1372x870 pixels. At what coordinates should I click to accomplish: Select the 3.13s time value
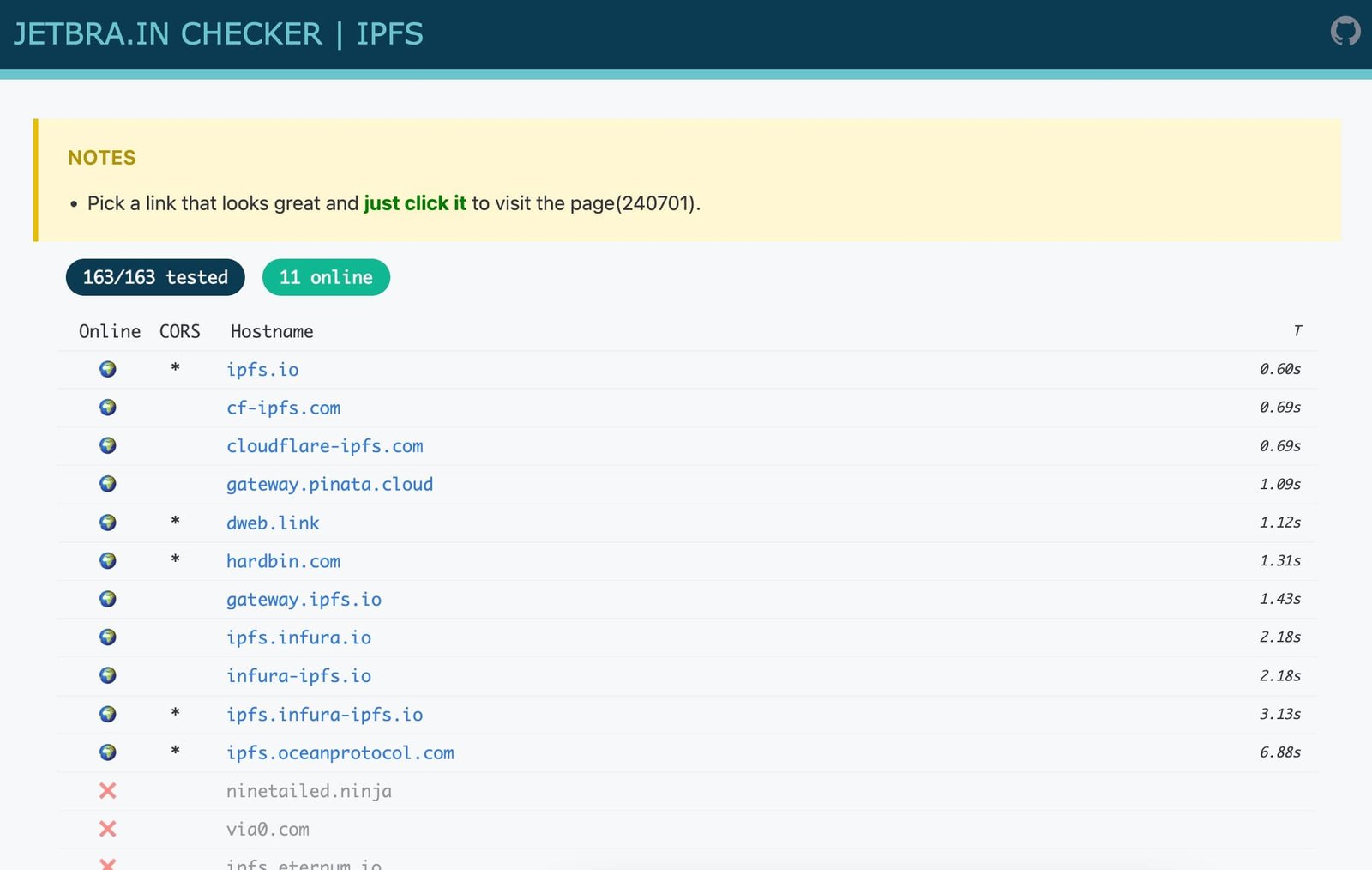(1279, 714)
